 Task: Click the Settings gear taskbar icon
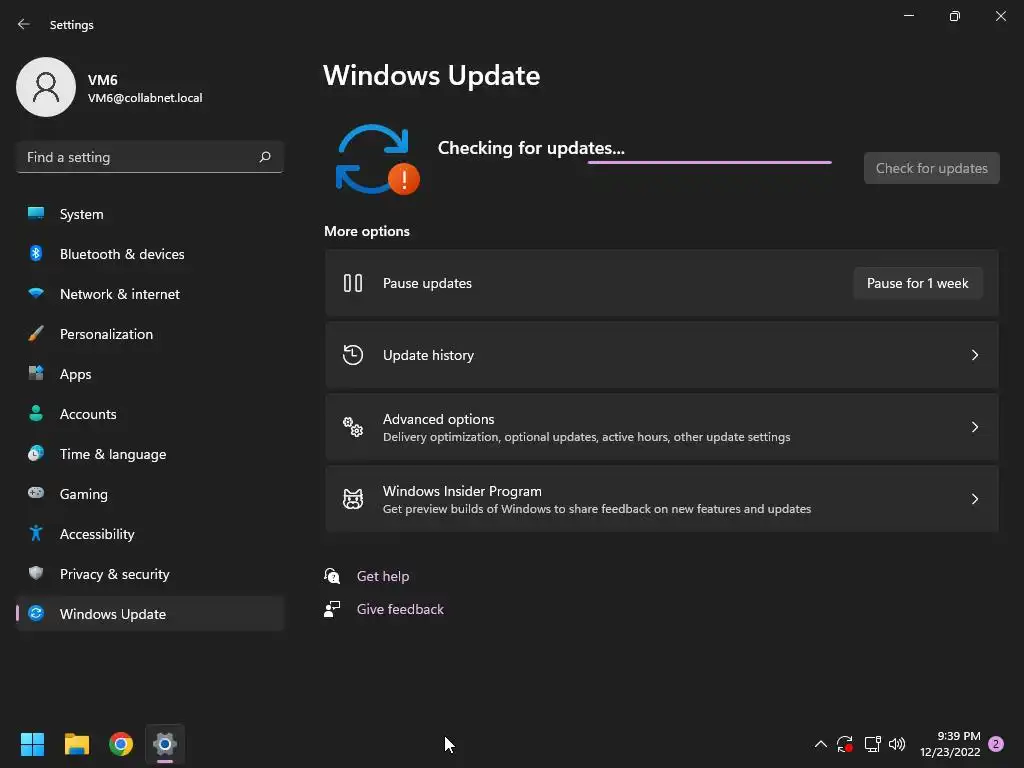(x=165, y=744)
